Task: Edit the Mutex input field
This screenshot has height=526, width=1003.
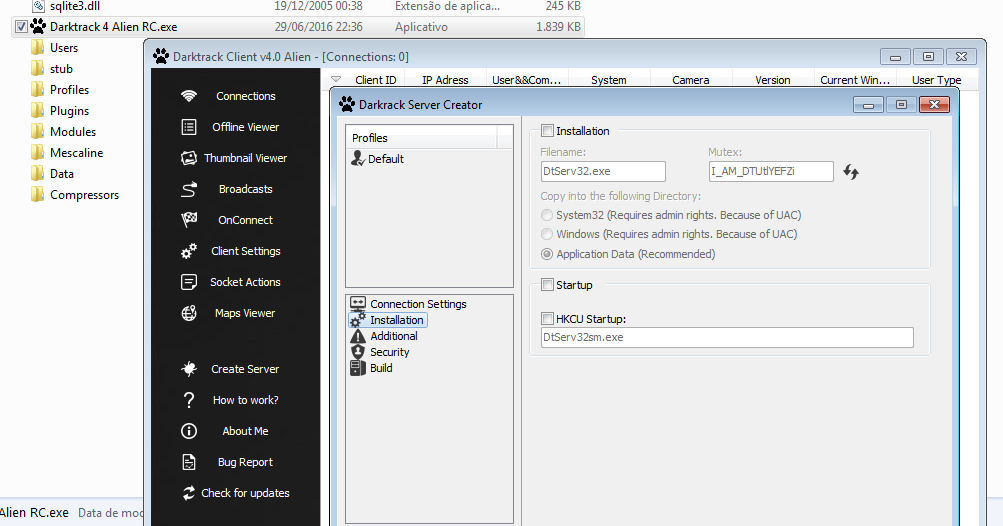Action: point(771,171)
